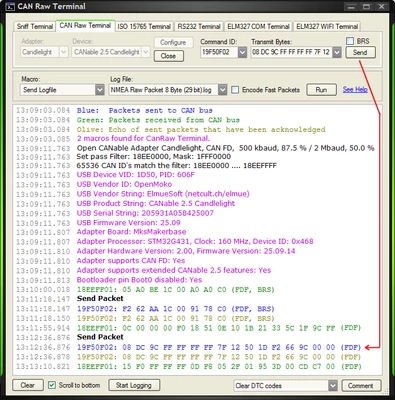The height and width of the screenshot is (400, 395).
Task: Click the Command ID field 19F50F02
Action: click(219, 52)
